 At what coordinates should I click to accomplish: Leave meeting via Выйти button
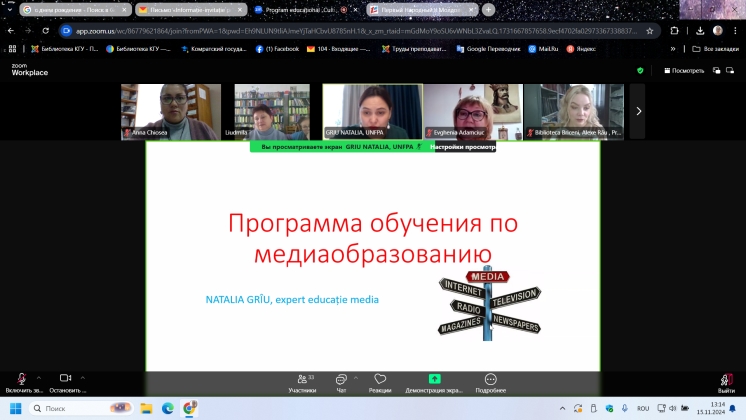click(x=726, y=383)
